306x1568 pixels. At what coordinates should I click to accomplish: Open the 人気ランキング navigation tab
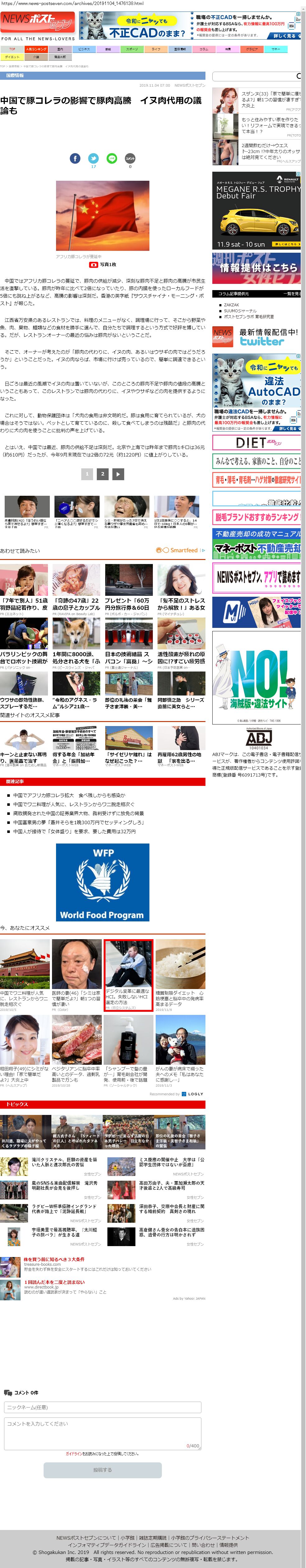[36, 49]
